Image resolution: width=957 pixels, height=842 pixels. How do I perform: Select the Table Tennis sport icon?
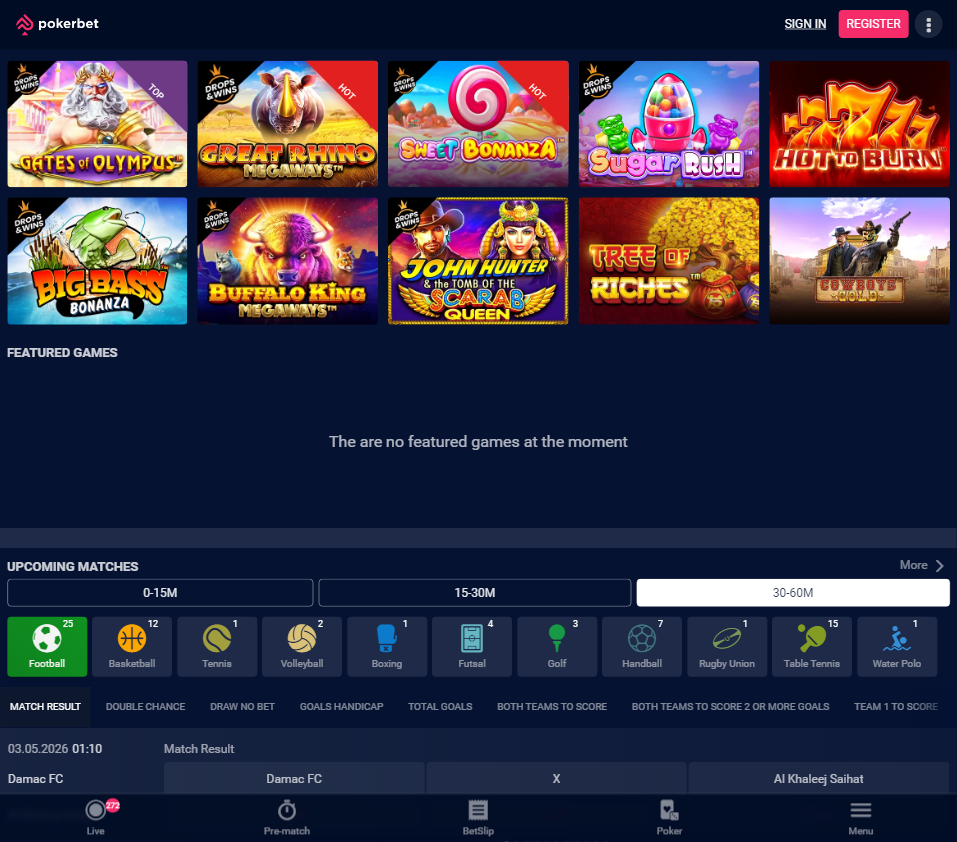click(812, 647)
